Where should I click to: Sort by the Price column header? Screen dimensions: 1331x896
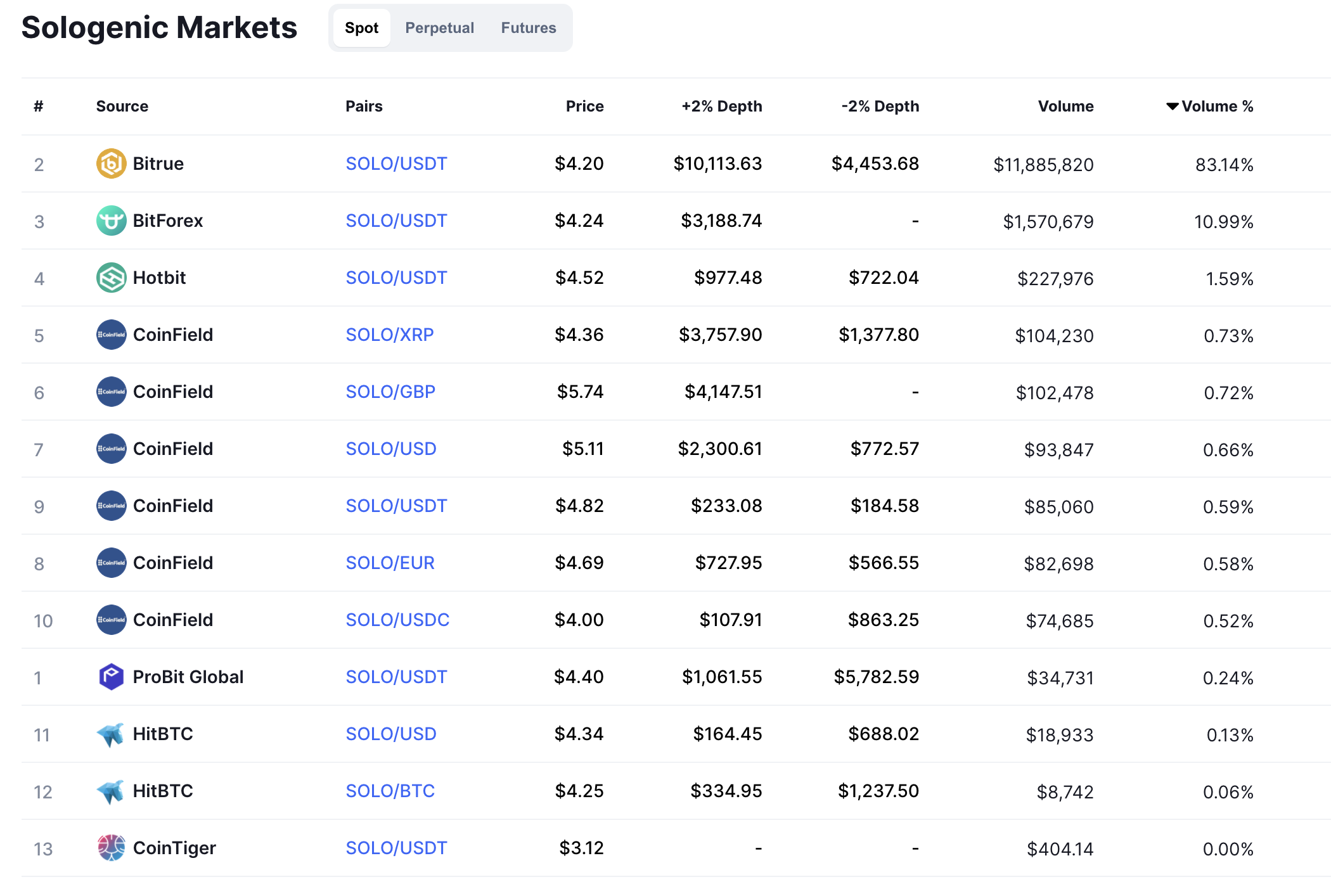[x=584, y=106]
